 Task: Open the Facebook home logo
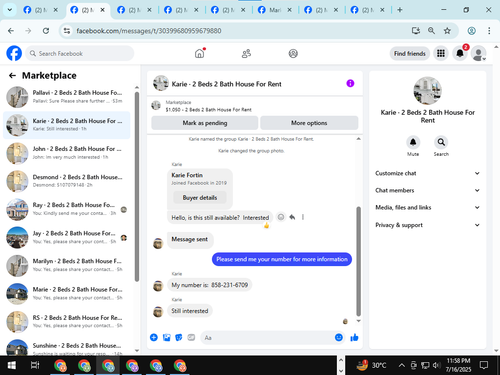(14, 53)
